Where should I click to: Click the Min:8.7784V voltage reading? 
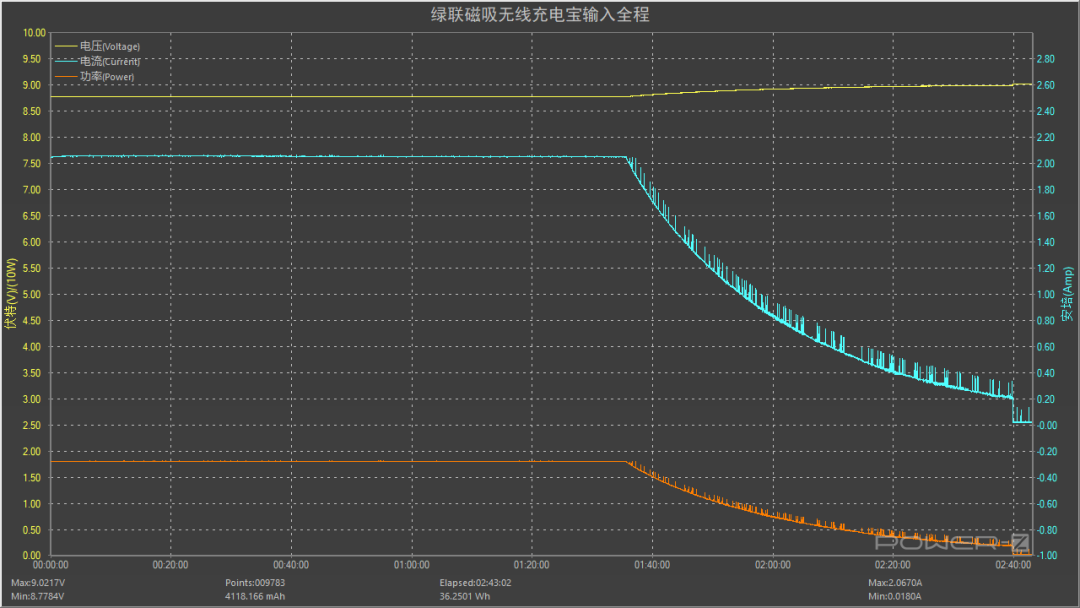(x=37, y=596)
